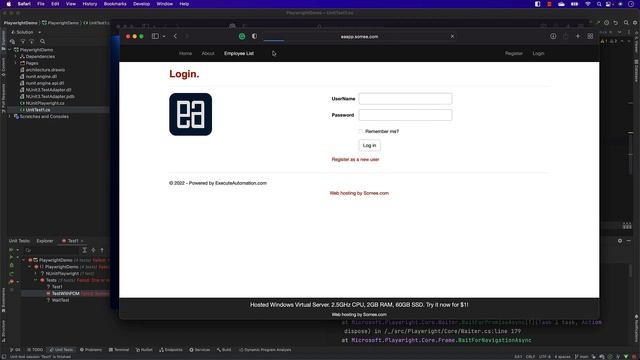Image resolution: width=640 pixels, height=360 pixels.
Task: Open the History menu
Action: [x=90, y=4]
